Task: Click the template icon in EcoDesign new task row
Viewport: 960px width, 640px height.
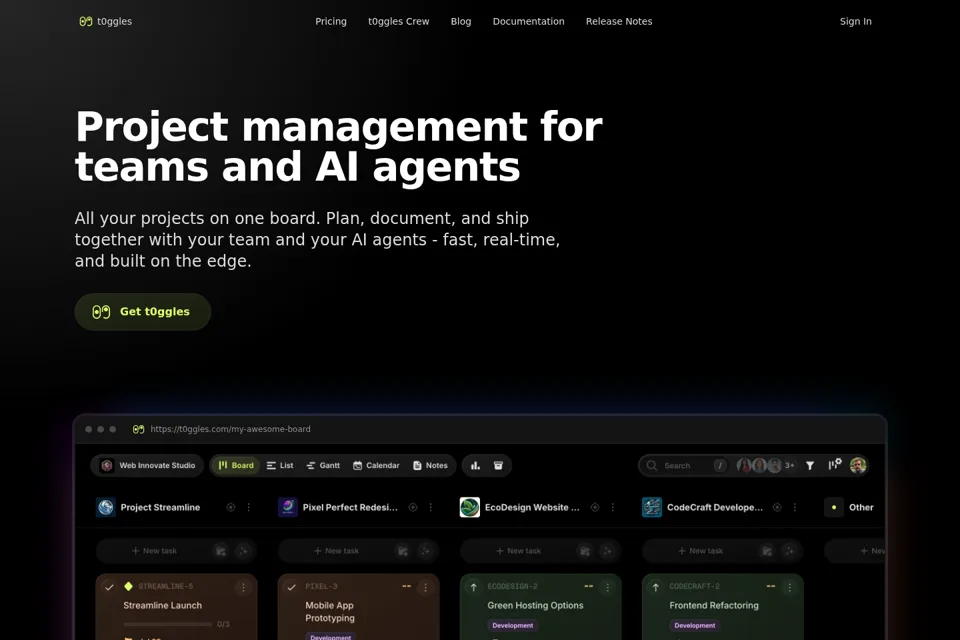Action: click(x=585, y=551)
